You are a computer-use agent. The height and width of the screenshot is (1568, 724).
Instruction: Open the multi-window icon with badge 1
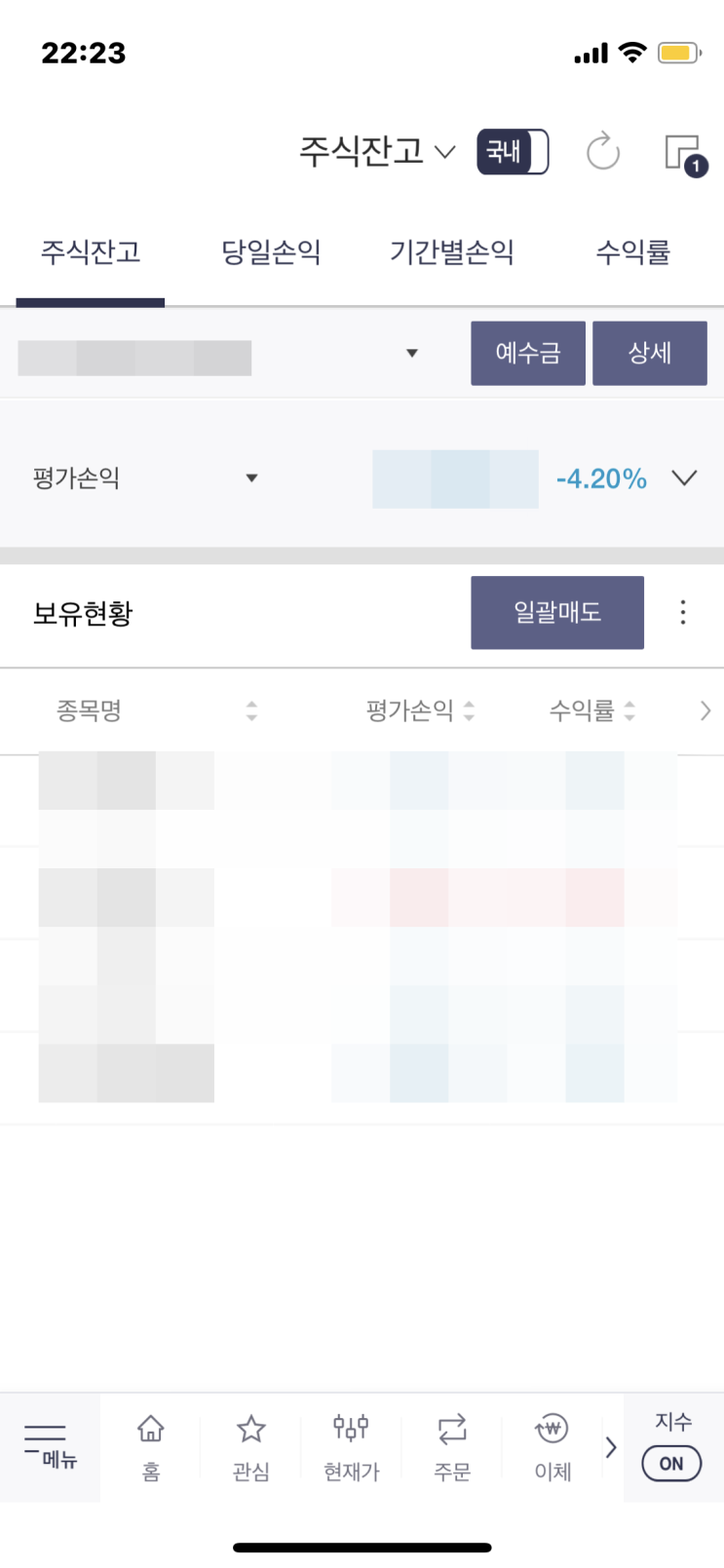point(683,153)
